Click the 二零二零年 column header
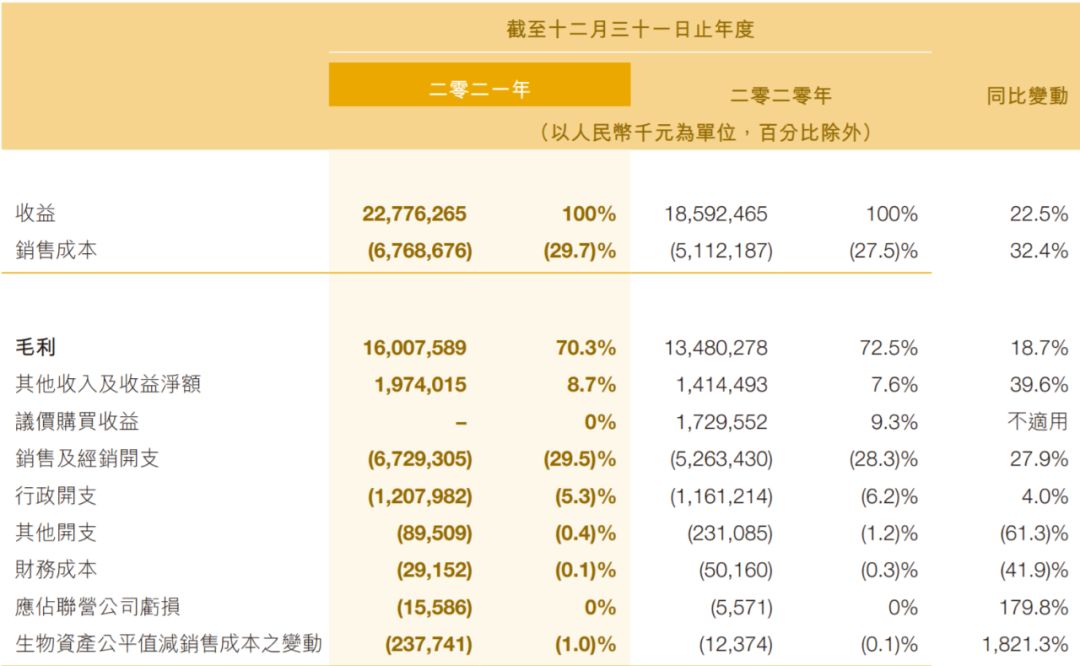Image resolution: width=1080 pixels, height=666 pixels. (781, 95)
